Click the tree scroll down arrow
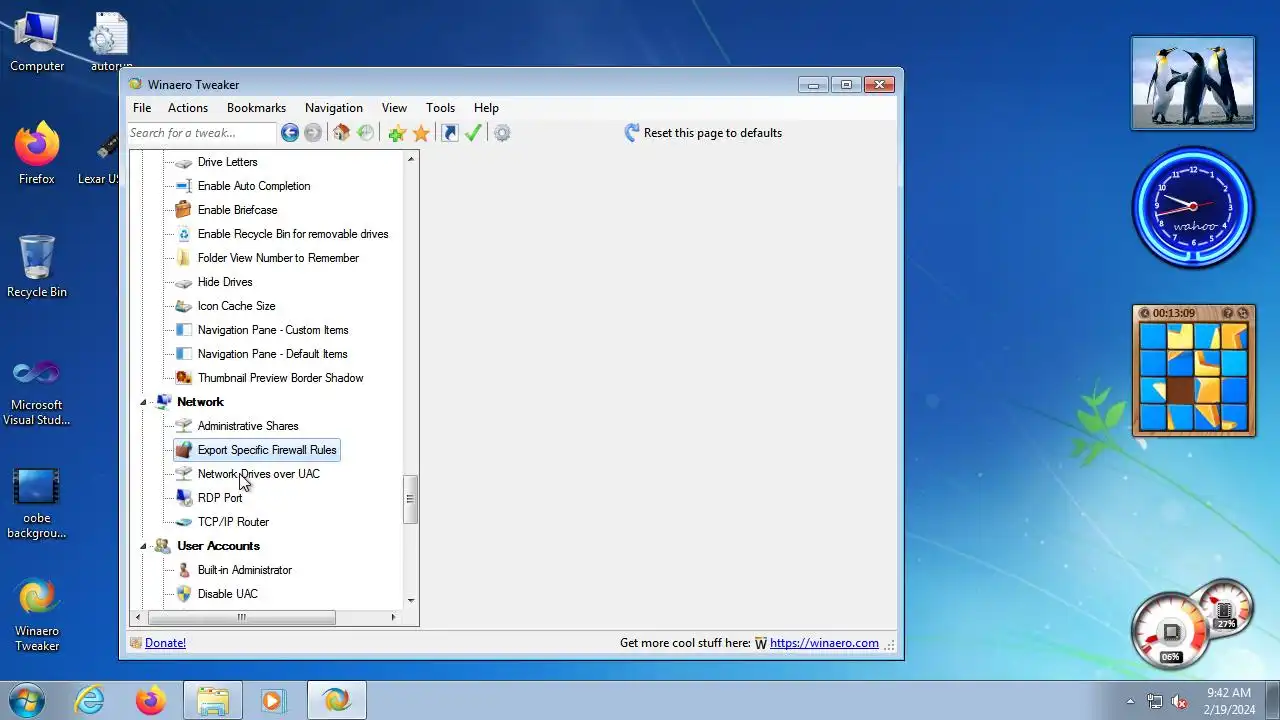The image size is (1280, 720). [x=410, y=601]
